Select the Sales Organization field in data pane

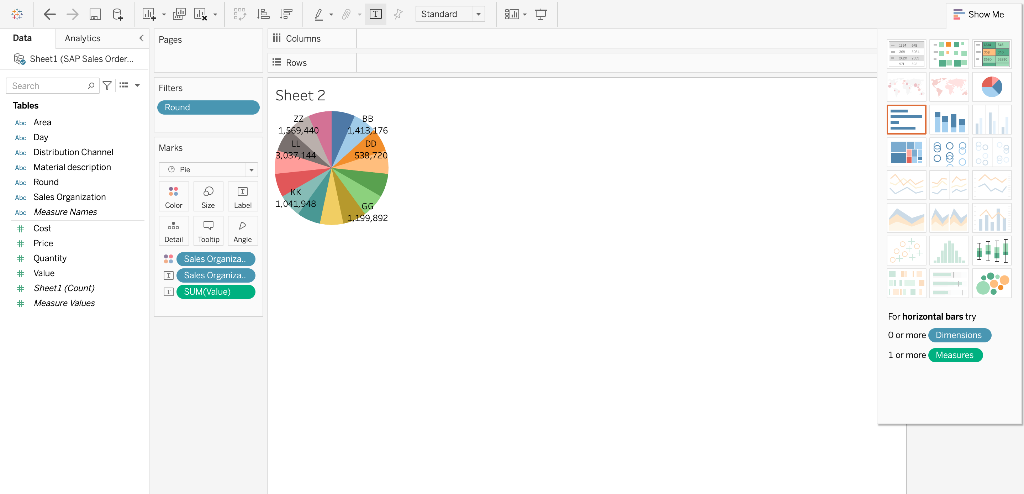[x=69, y=197]
